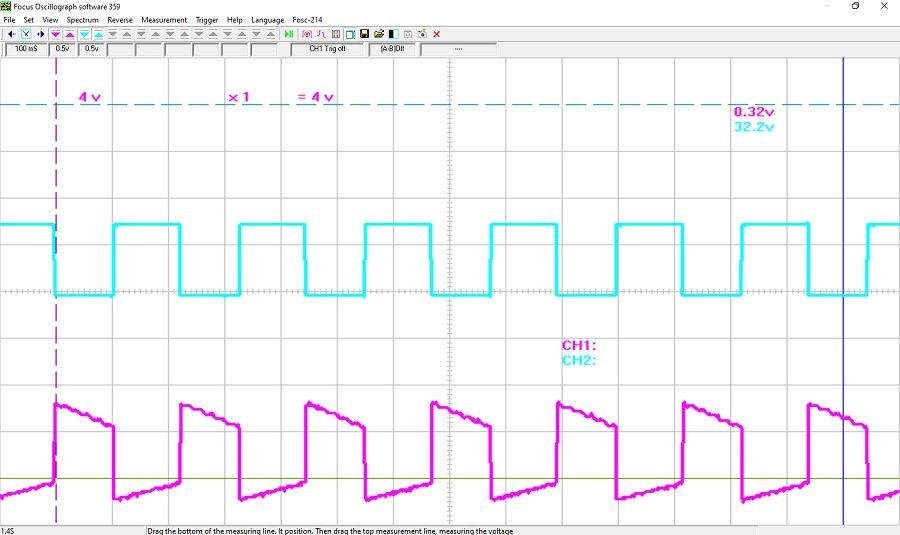Click the boxed X center icon

tap(26, 34)
